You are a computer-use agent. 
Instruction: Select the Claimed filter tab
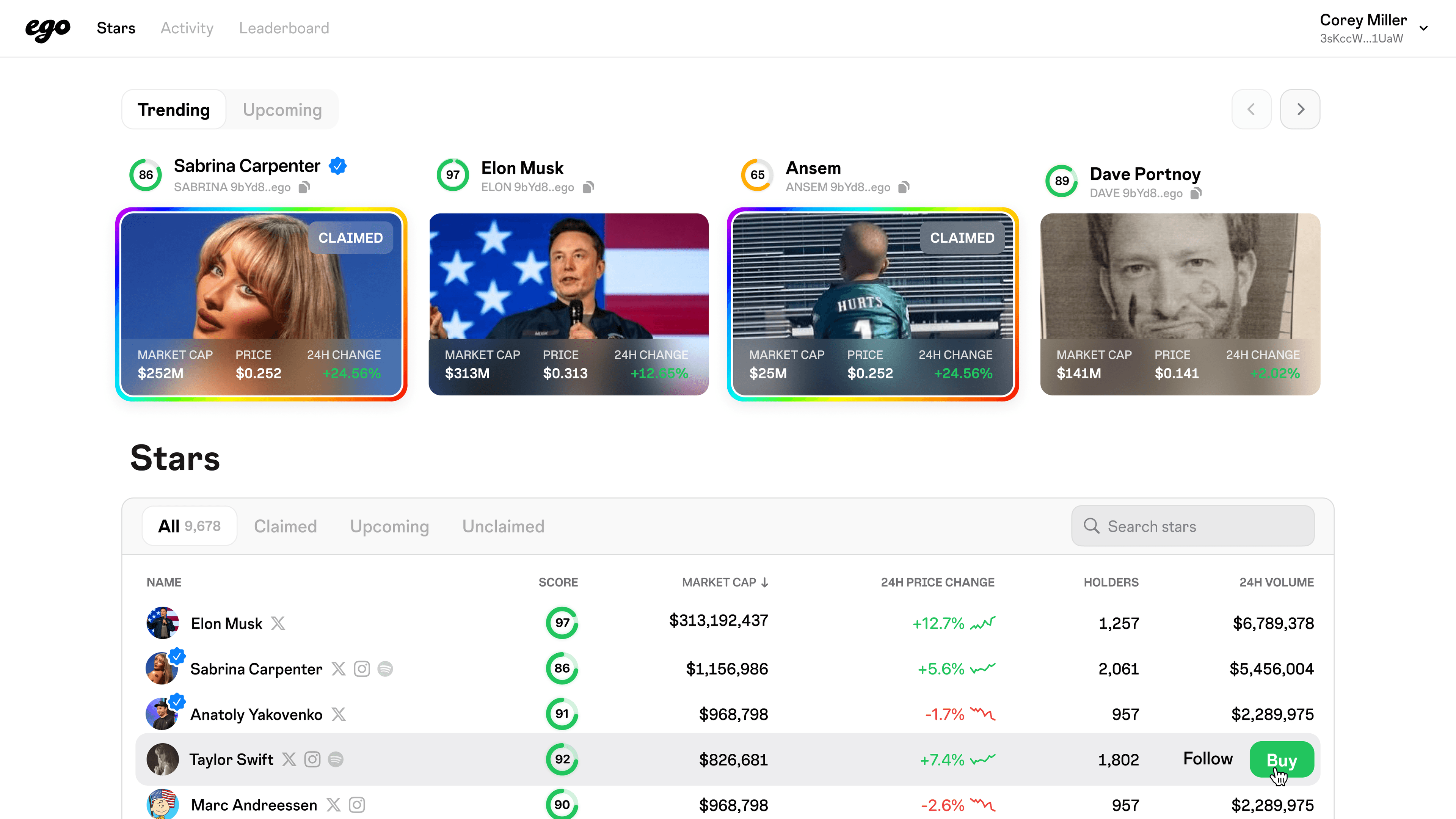coord(285,526)
